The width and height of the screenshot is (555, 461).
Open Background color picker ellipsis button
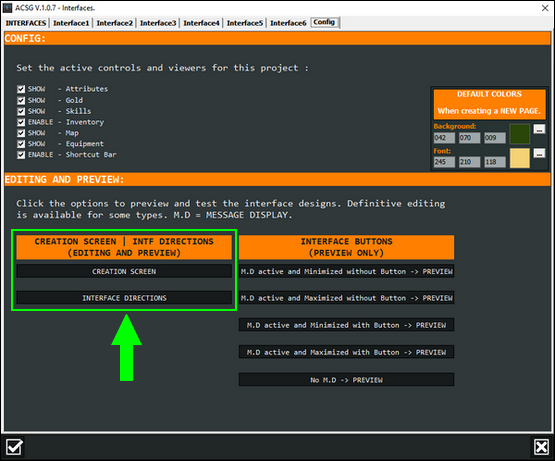(539, 129)
